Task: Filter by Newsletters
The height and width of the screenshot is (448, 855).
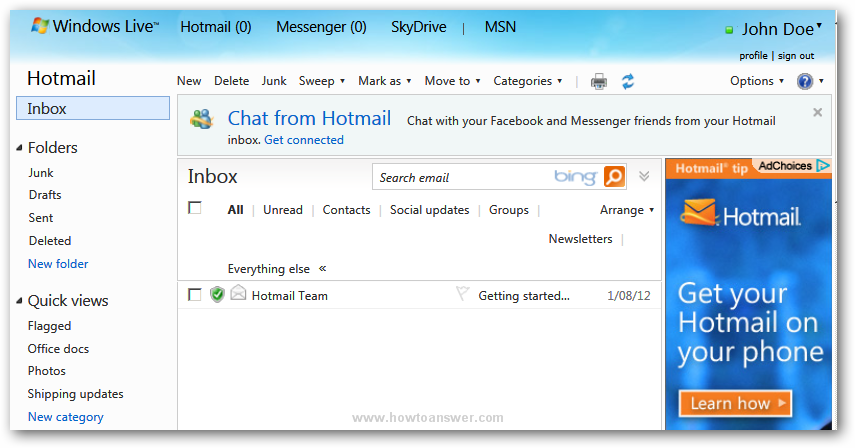Action: (x=580, y=239)
